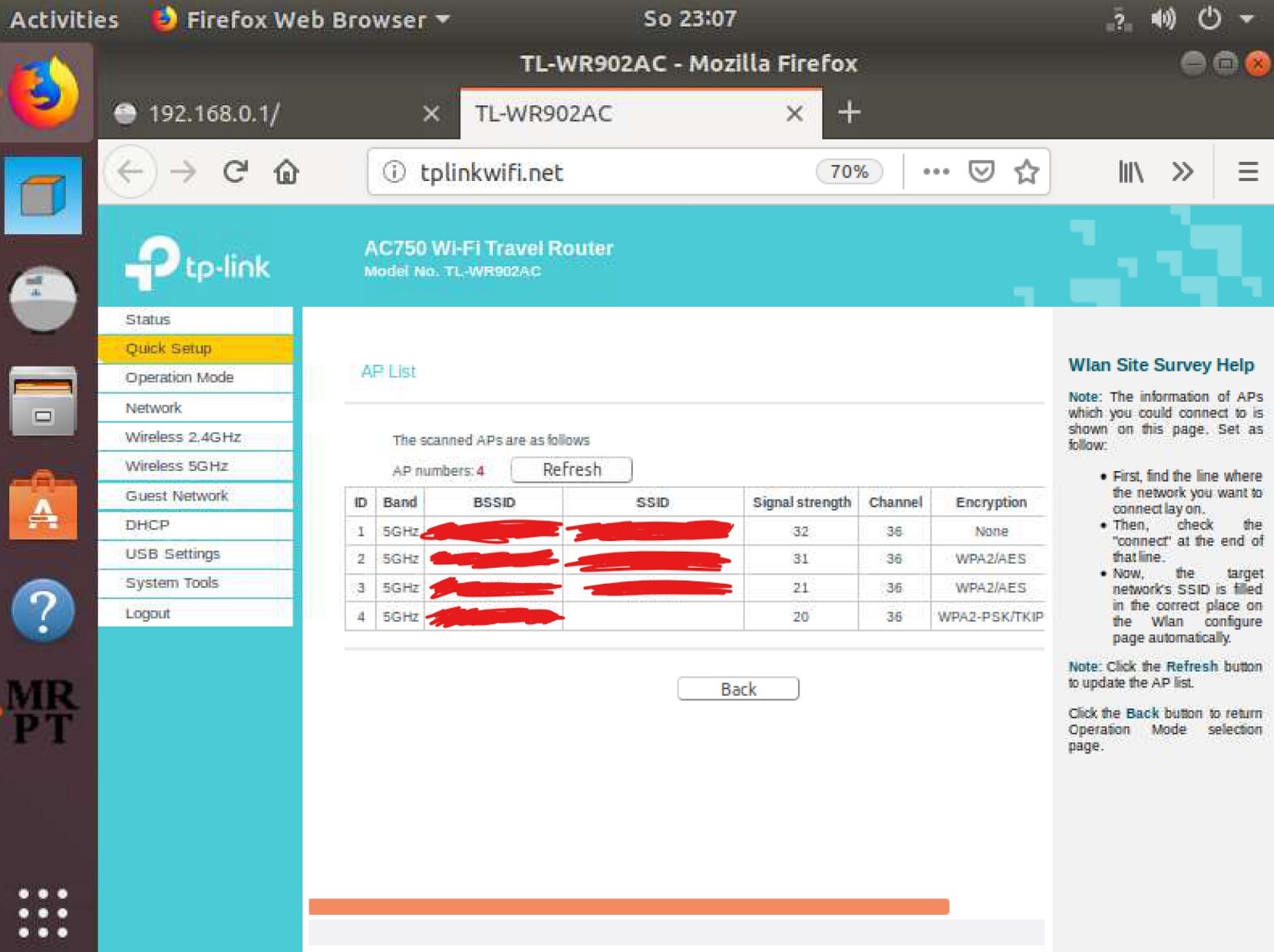The height and width of the screenshot is (952, 1274).
Task: Select System Tools in sidebar
Action: [x=172, y=583]
